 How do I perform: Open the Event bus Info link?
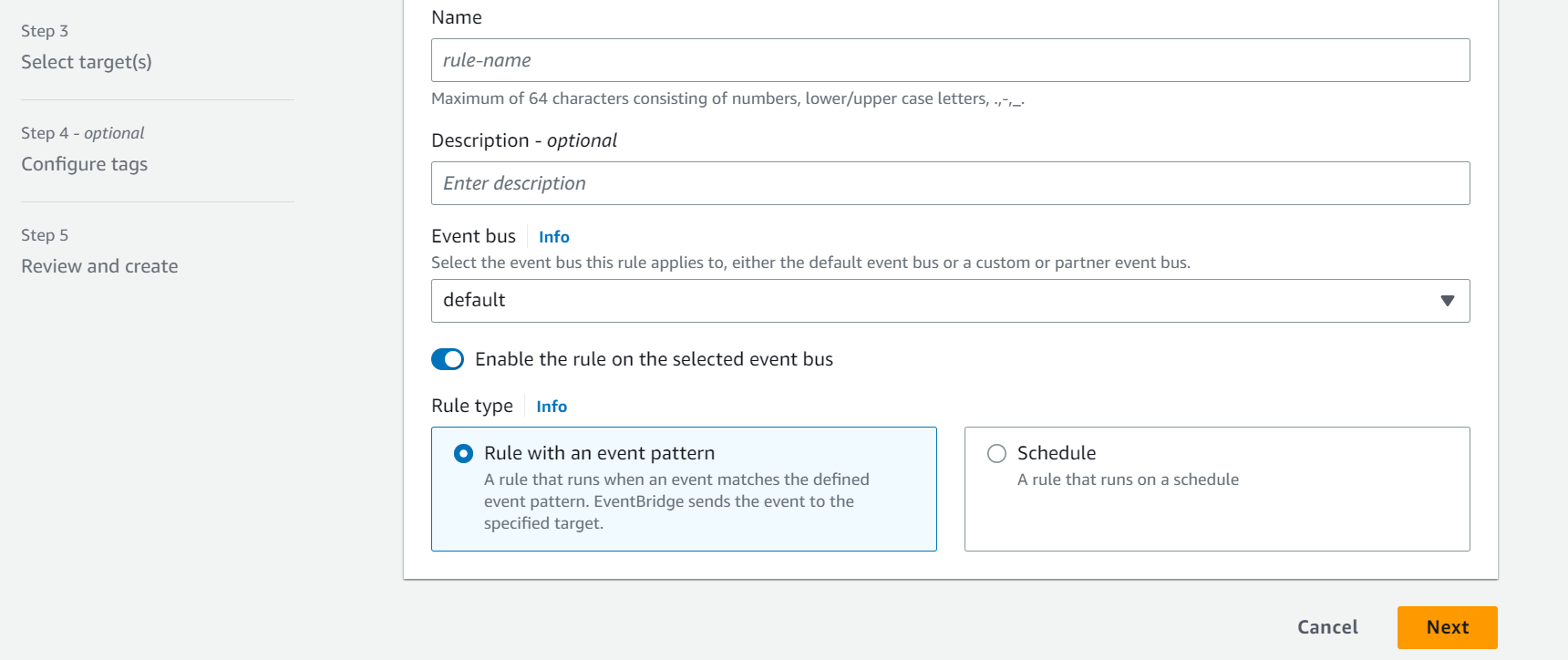tap(553, 237)
